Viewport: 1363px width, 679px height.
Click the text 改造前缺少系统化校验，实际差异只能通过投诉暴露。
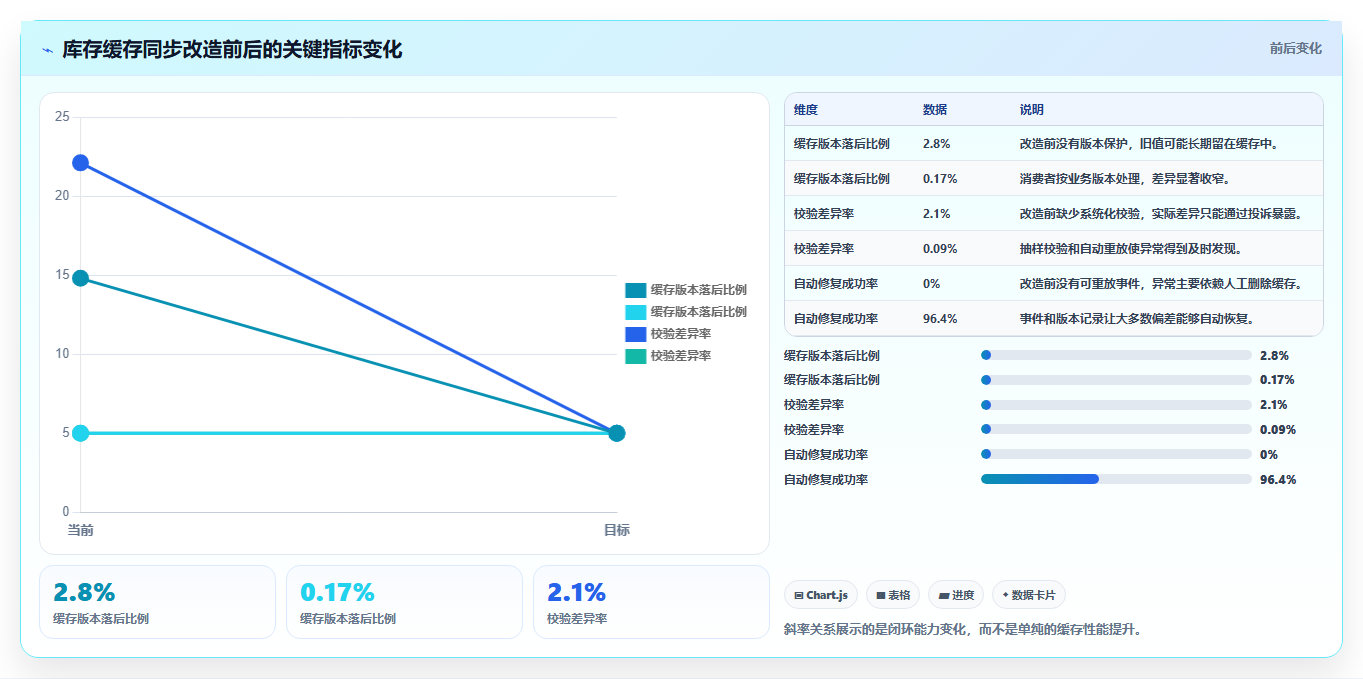[1161, 214]
